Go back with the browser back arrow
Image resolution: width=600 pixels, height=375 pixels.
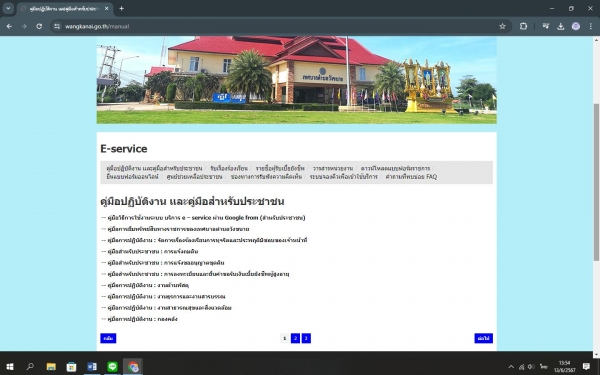(9, 26)
